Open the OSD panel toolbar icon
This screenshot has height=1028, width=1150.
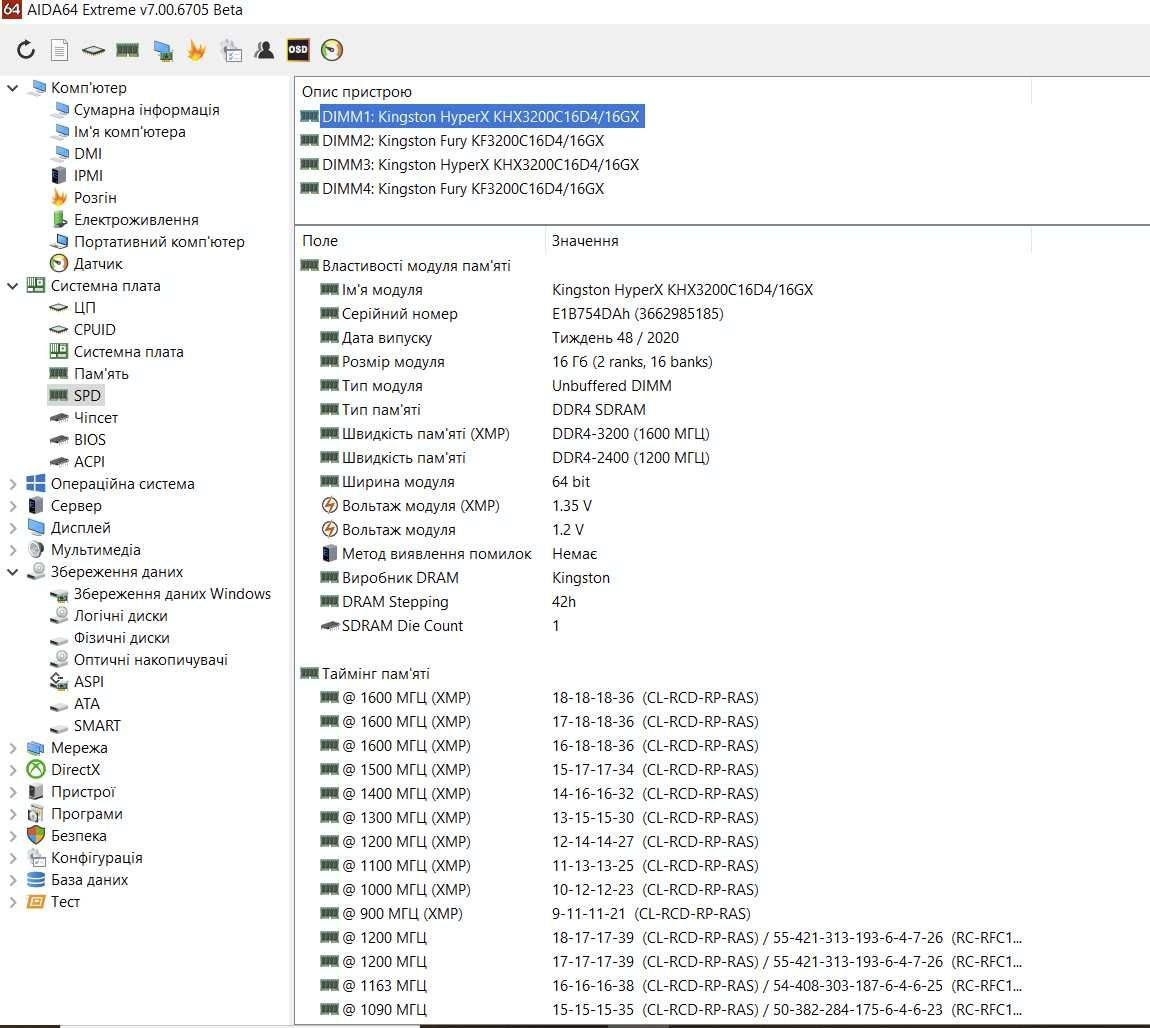[298, 50]
